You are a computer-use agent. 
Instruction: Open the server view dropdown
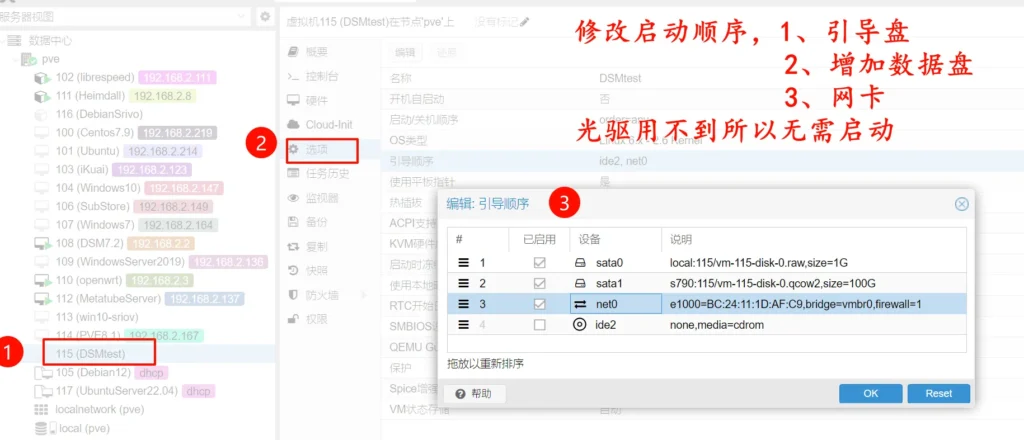click(243, 17)
